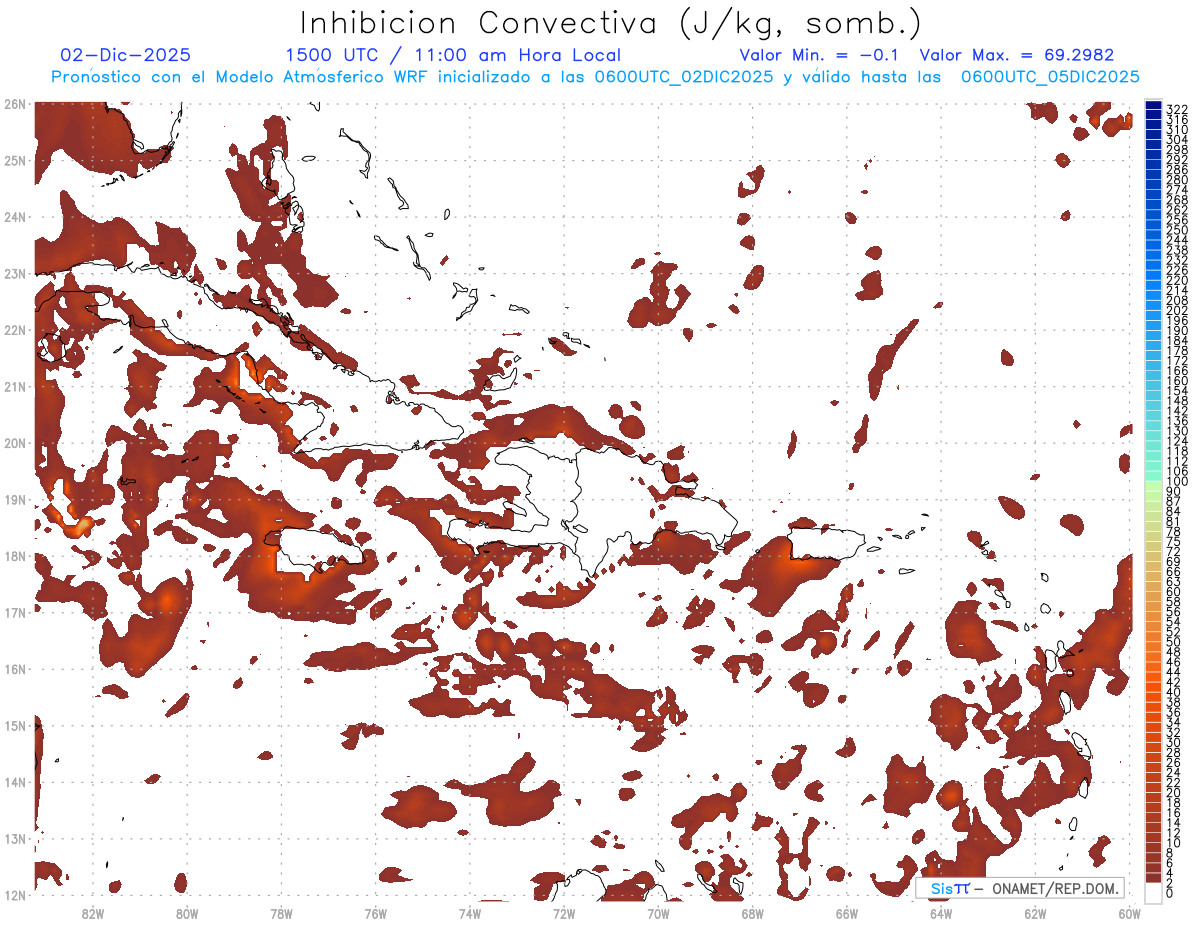Click the '74W' longitude label
The width and height of the screenshot is (1200, 927).
(470, 912)
